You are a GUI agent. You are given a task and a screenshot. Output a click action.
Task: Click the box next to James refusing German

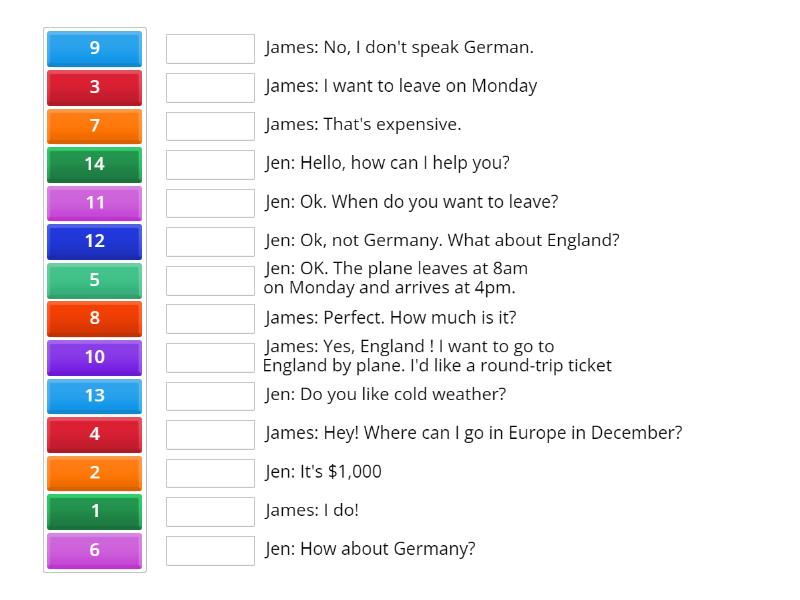(x=210, y=47)
